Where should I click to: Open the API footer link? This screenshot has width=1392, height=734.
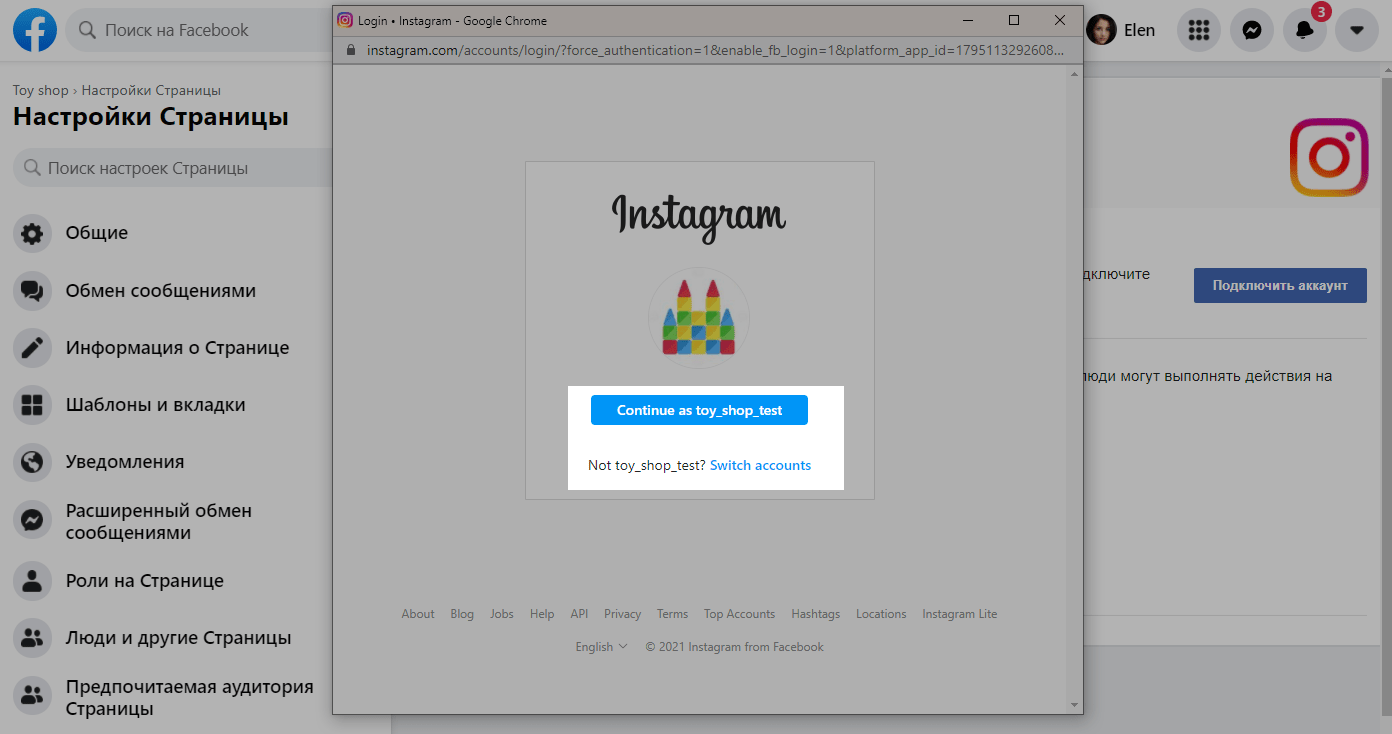click(579, 614)
